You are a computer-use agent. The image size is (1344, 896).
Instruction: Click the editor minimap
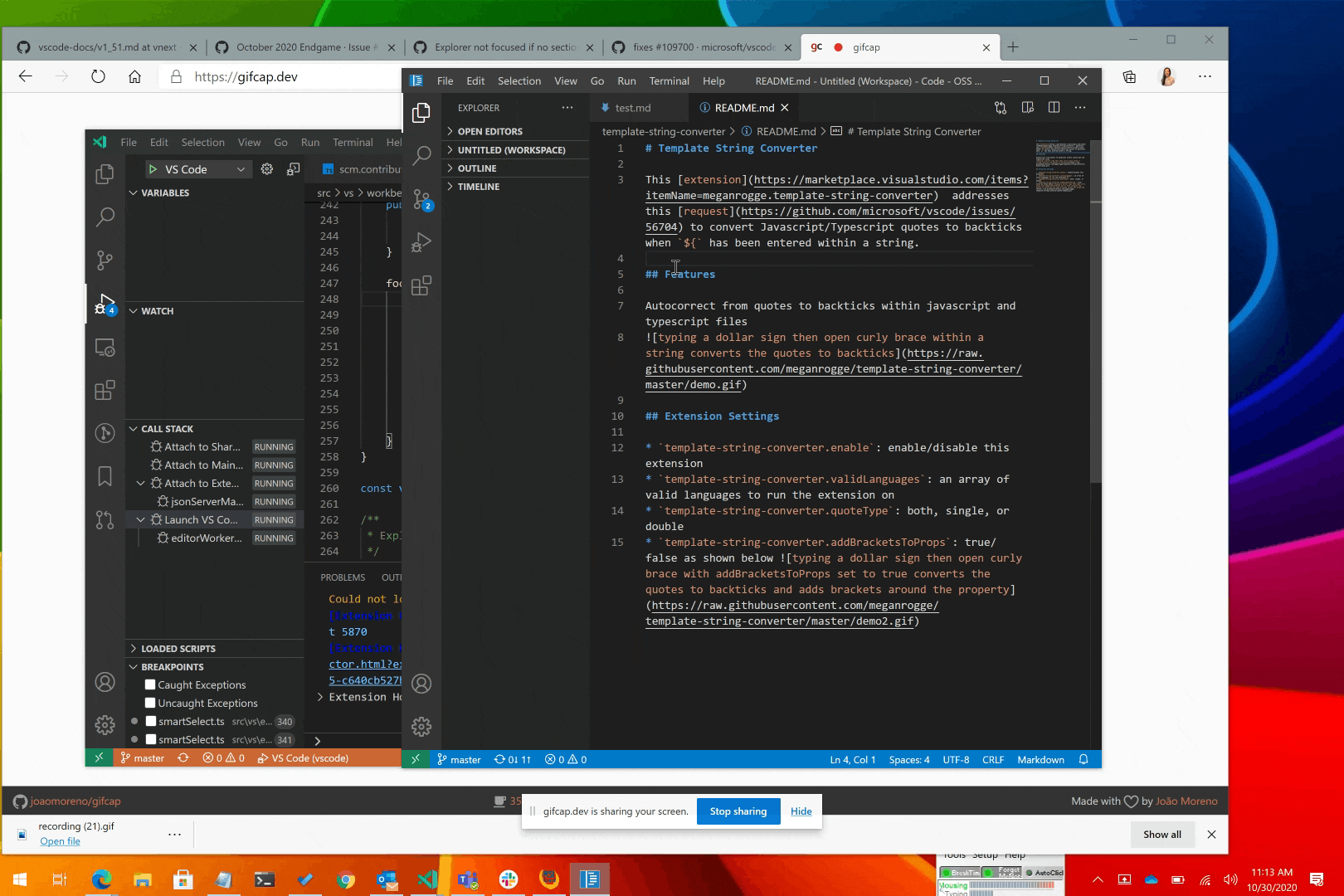1061,166
